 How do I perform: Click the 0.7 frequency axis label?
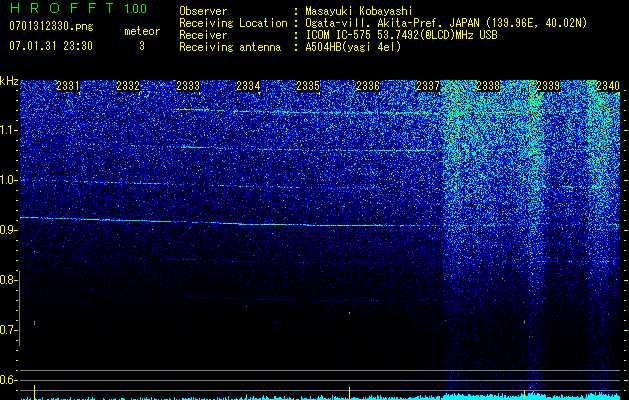[8, 330]
